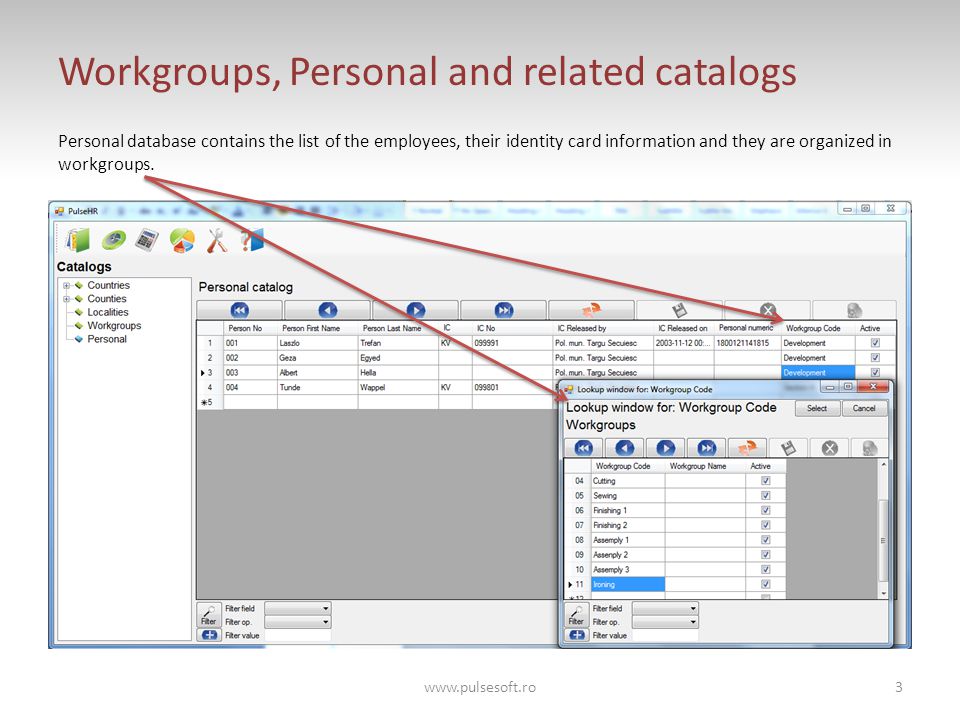Click Workgroup Name column header in Lookup
Screen dimensions: 960x720
(x=705, y=466)
